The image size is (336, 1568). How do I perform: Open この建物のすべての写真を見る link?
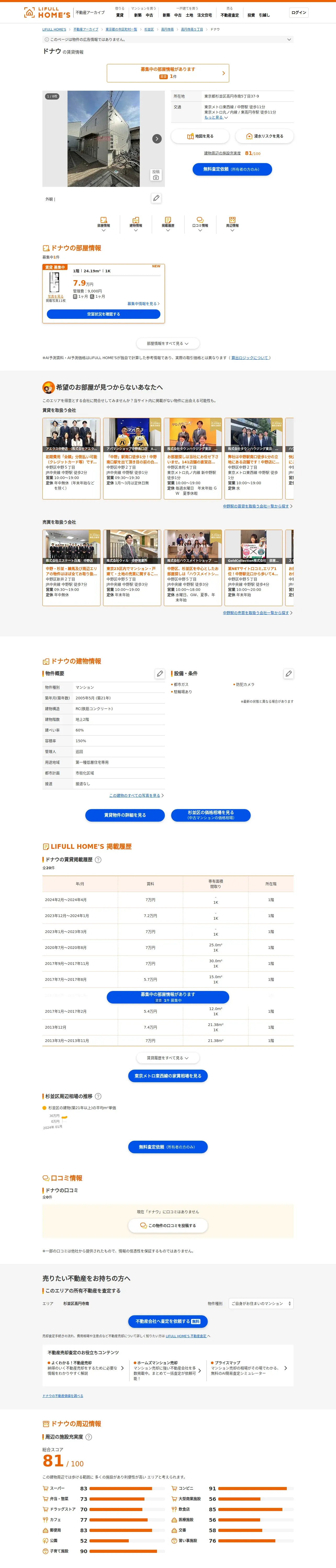[x=136, y=795]
